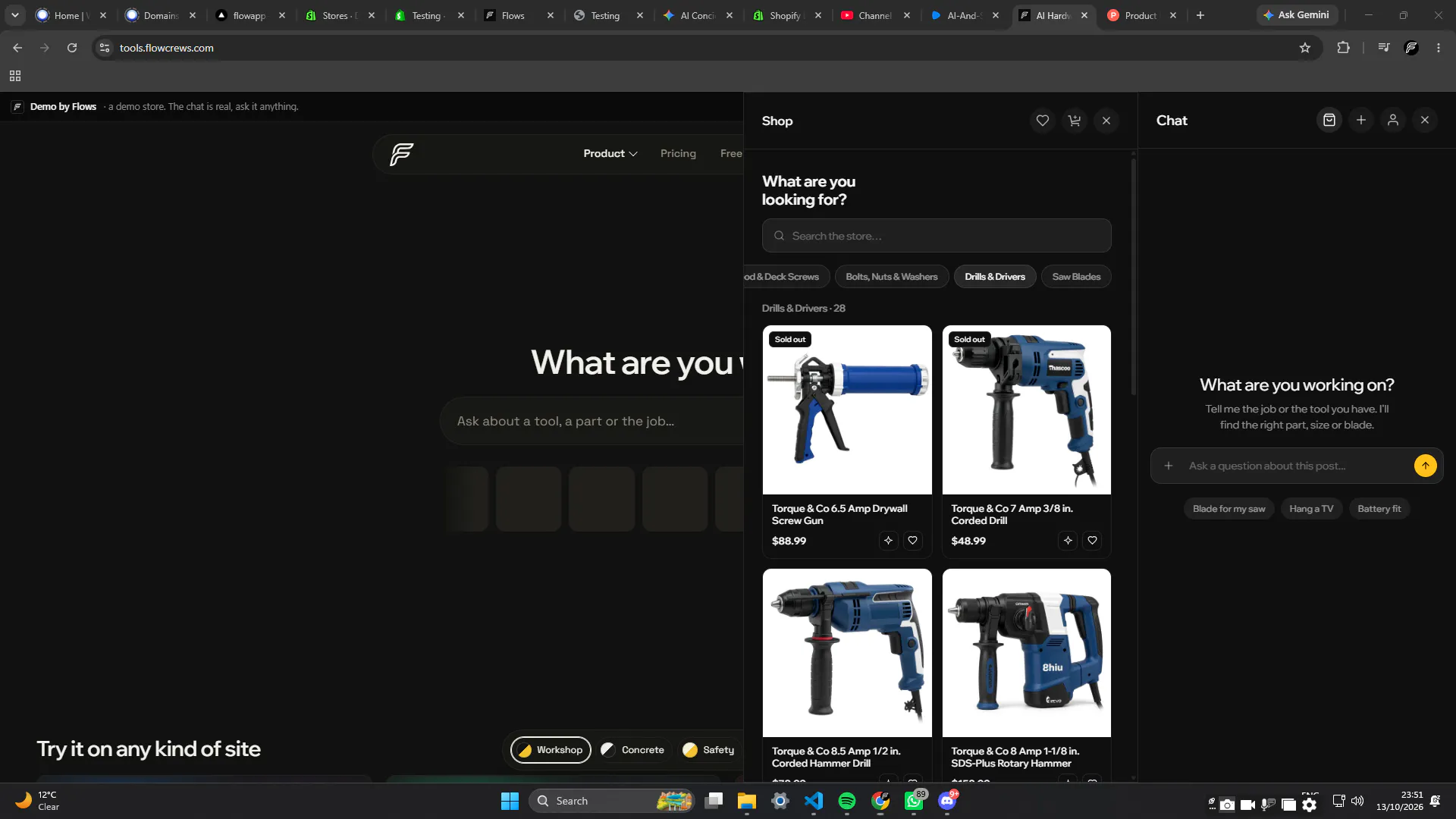Screen dimensions: 1456x819
Task: Click the attachment plus in chat input
Action: click(x=1169, y=466)
